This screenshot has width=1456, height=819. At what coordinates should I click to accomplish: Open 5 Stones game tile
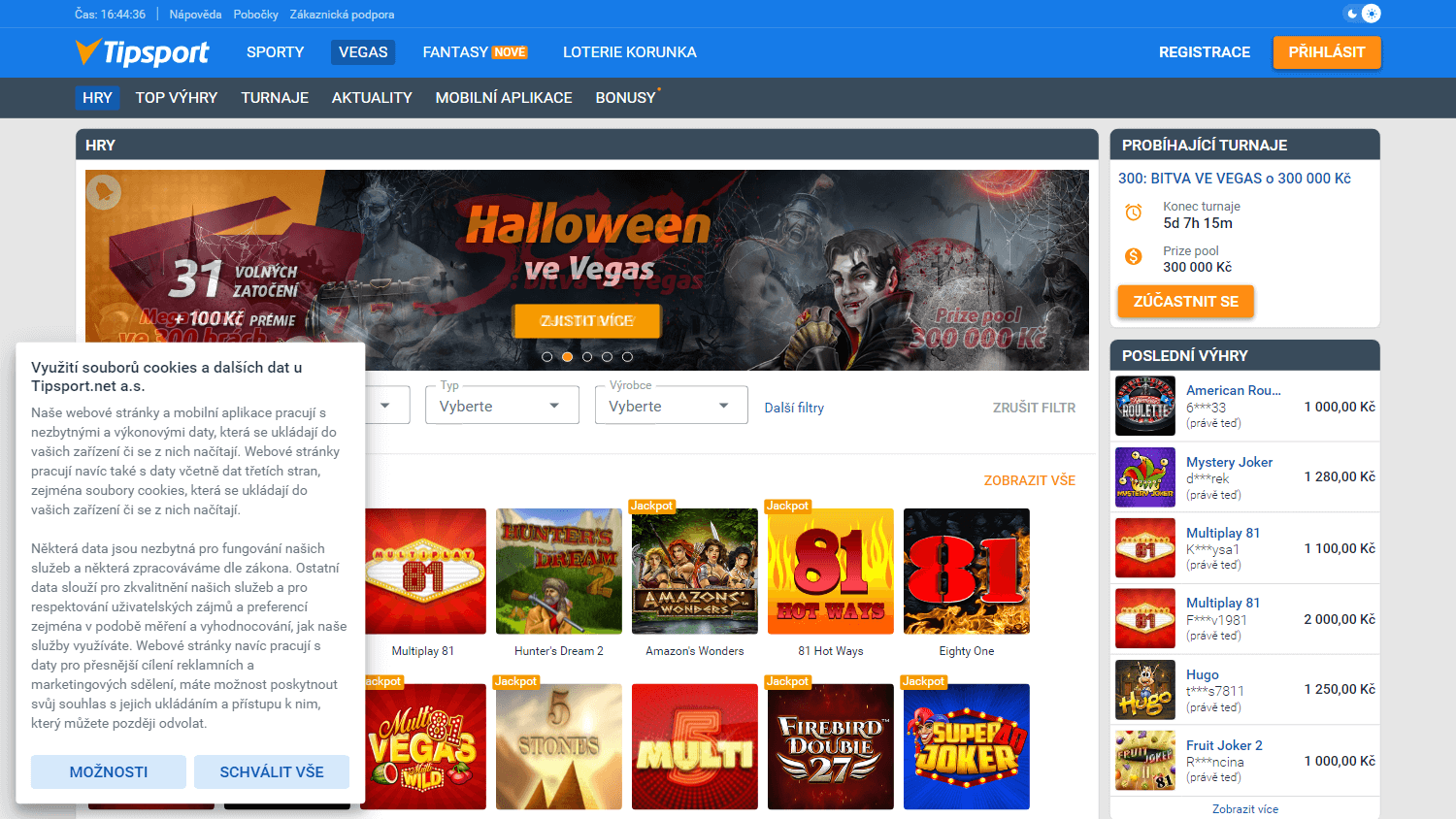pos(559,747)
